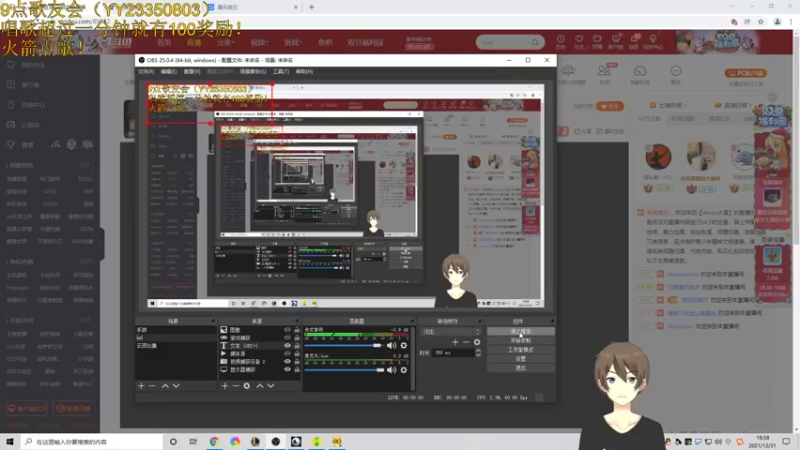
Task: Add a new scene with the Scenes plus icon
Action: (141, 386)
